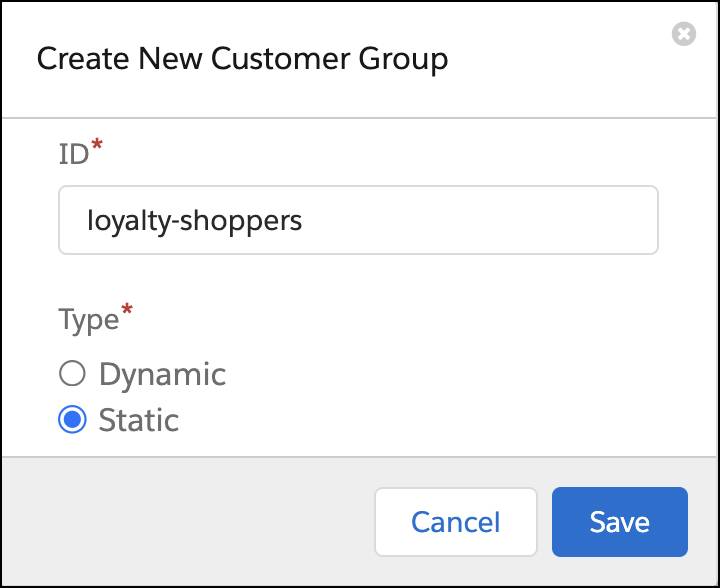
Task: Click empty space after loyalty-shoppers in field
Action: 478,220
